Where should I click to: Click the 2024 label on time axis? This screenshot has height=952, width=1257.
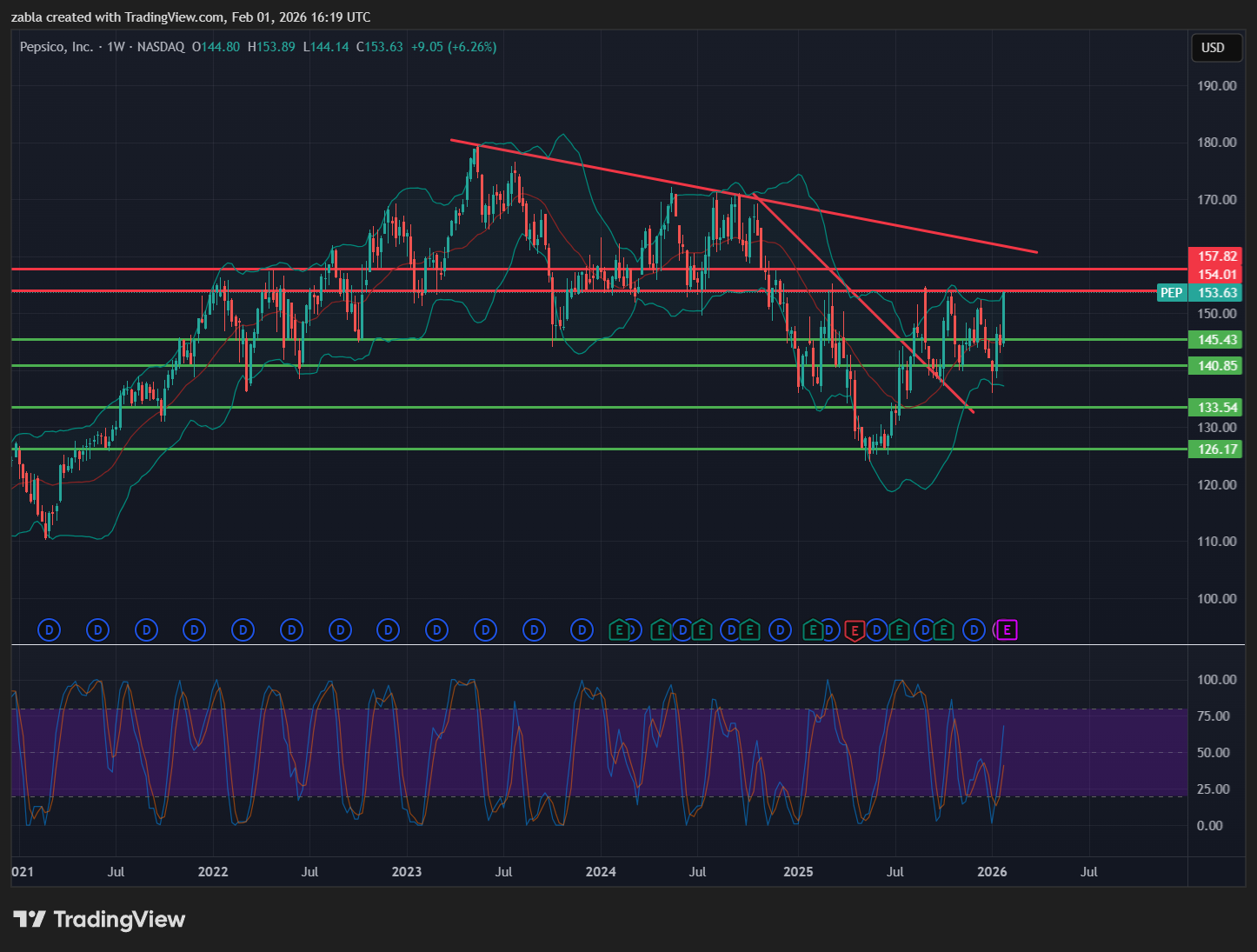[601, 871]
